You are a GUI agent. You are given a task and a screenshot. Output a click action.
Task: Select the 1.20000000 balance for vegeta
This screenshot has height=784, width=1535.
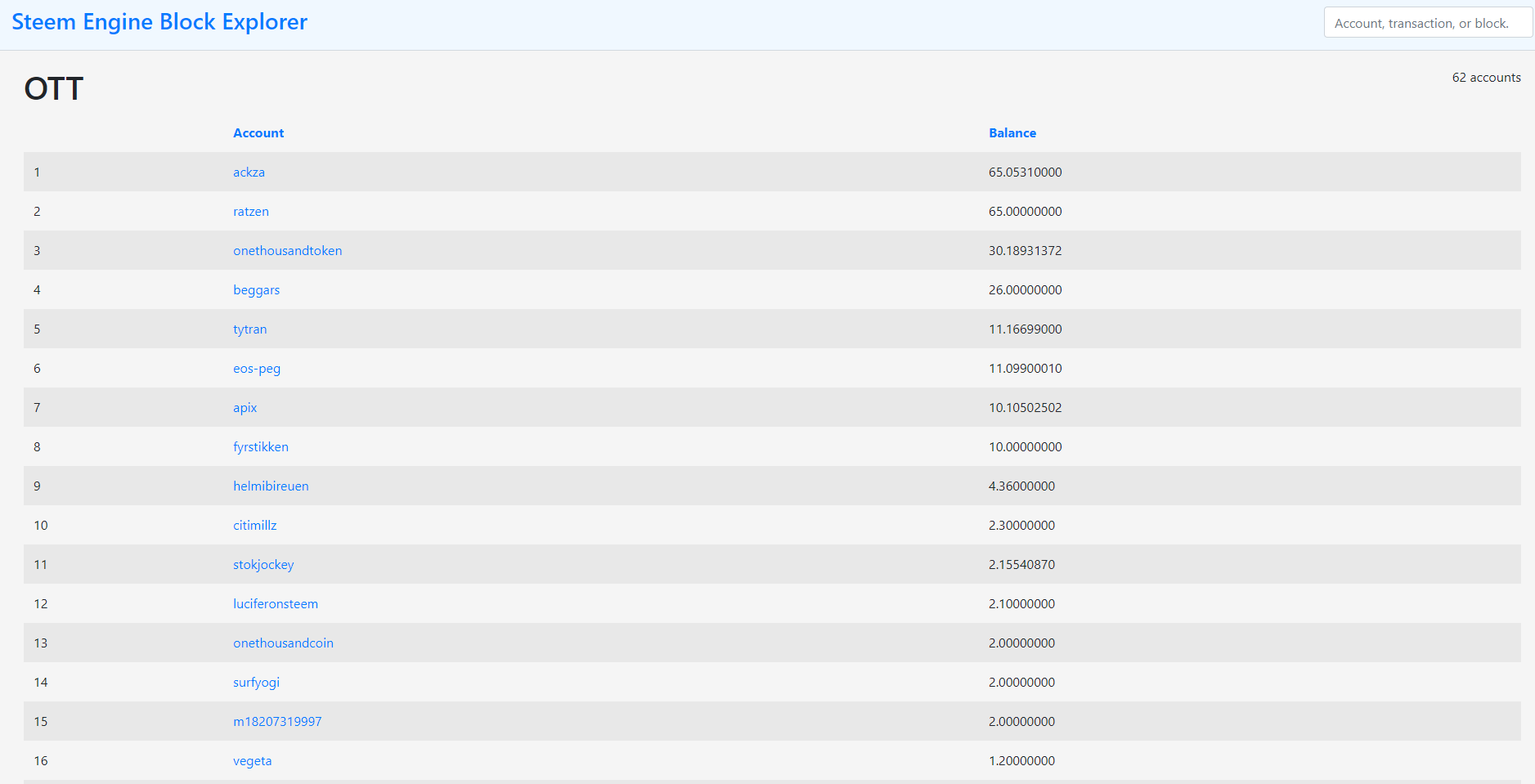coord(1022,760)
